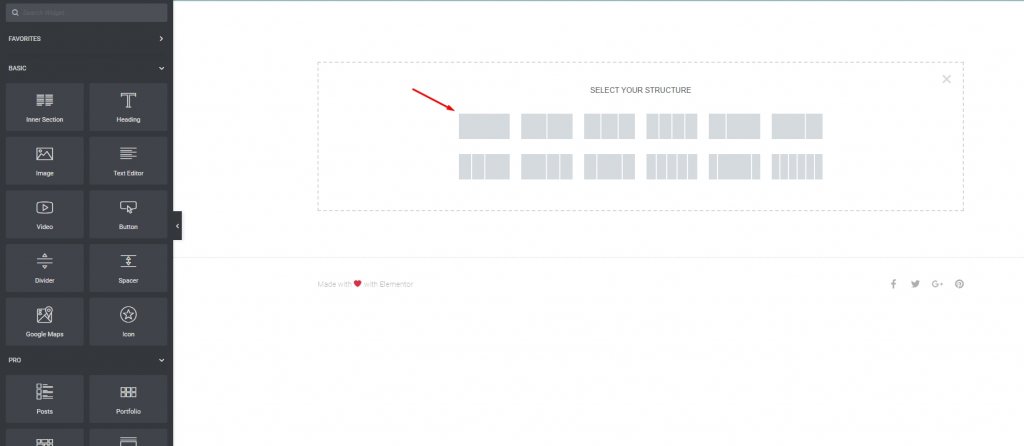Close the structure selection box
The height and width of the screenshot is (446, 1024).
tap(946, 79)
